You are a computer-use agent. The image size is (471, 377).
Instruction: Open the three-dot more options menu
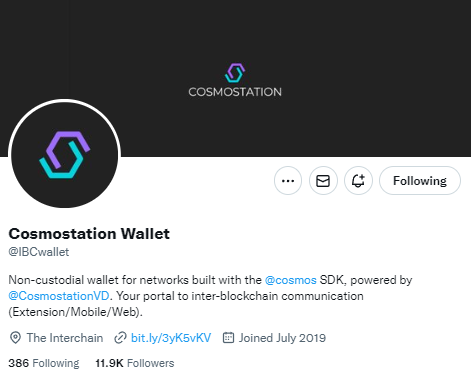point(288,181)
